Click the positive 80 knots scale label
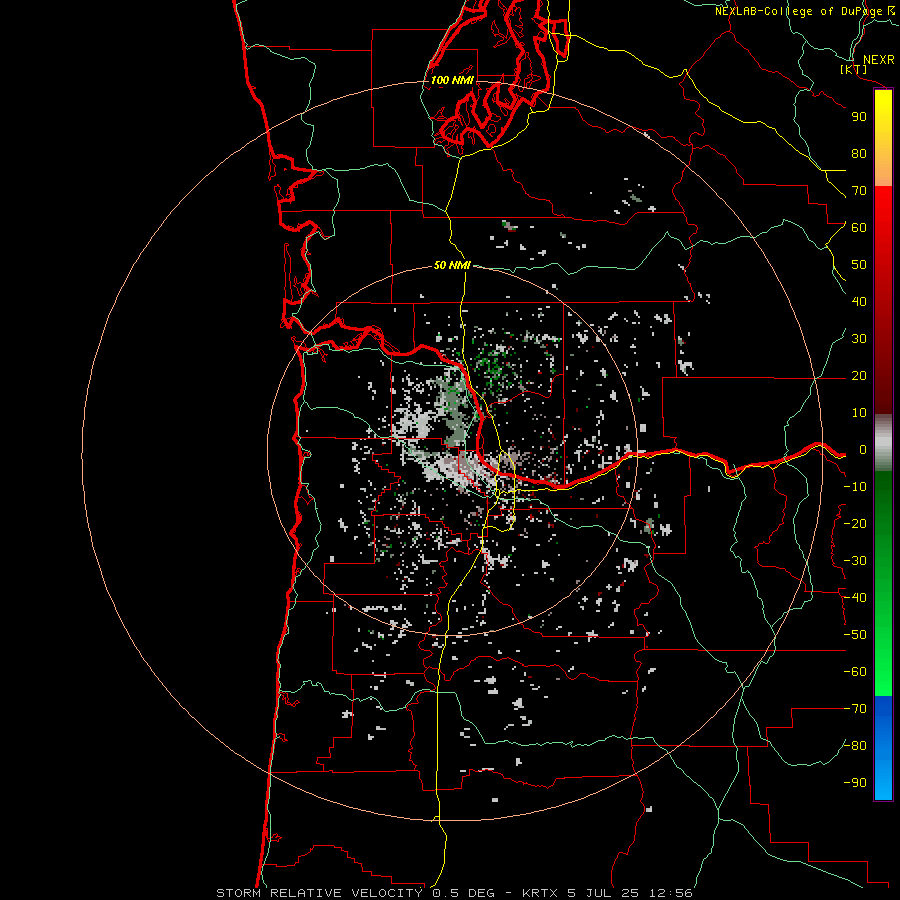 coord(859,154)
